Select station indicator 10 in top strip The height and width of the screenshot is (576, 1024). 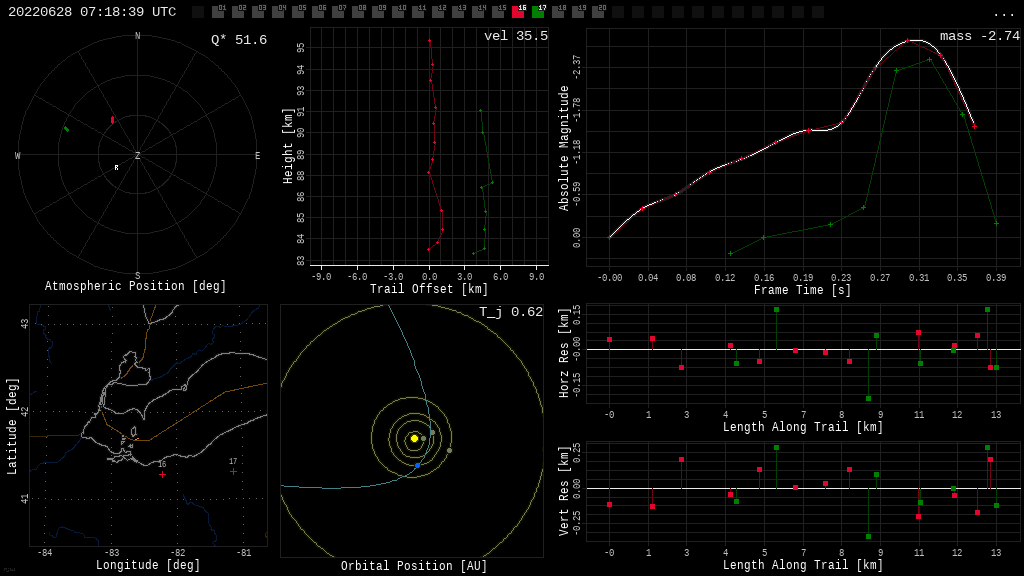(398, 11)
